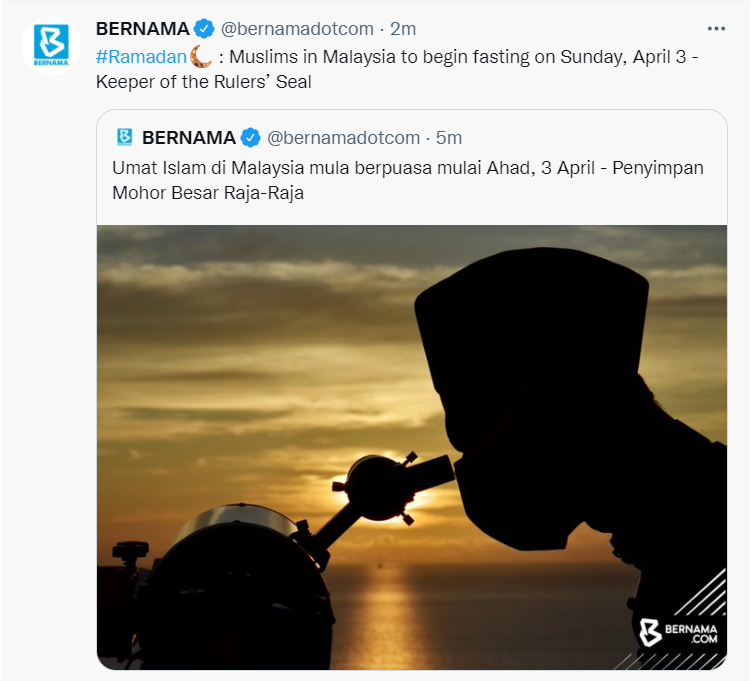Click the BERNAMA name in quoted tweet
754x681 pixels.
tap(188, 138)
